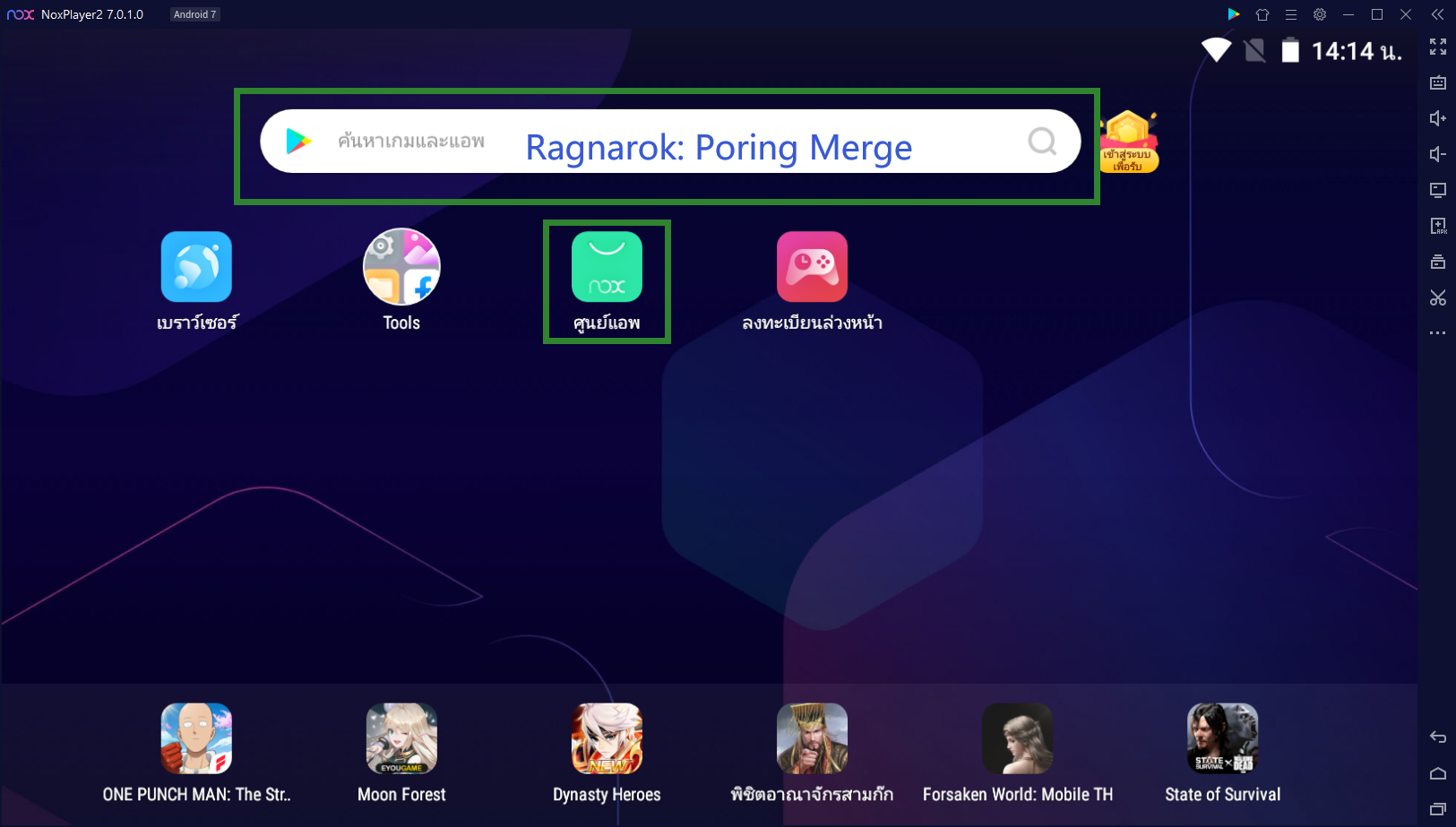
Task: Start the Dynasty Heroes game
Action: (607, 738)
